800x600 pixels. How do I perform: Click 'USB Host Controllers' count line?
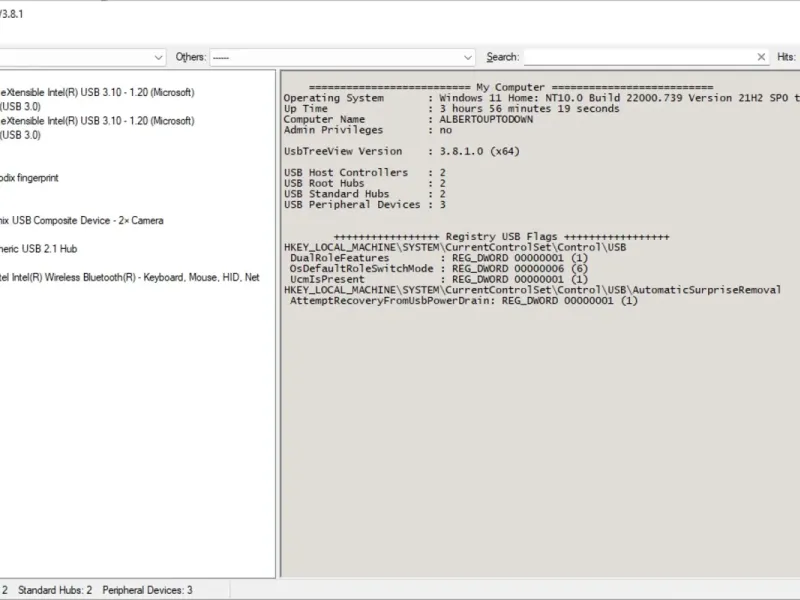(x=365, y=173)
